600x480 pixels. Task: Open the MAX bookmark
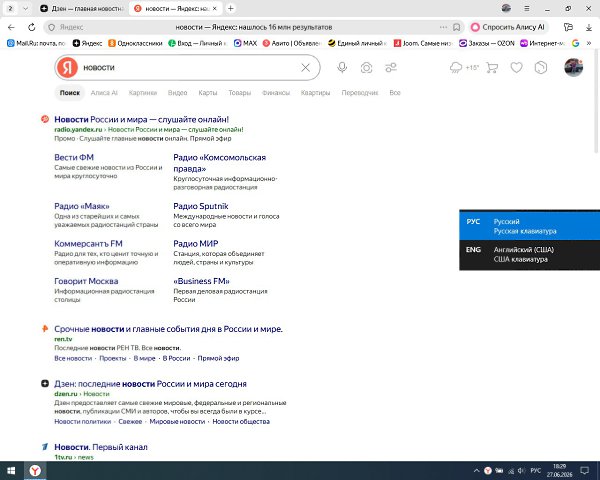pyautogui.click(x=245, y=43)
